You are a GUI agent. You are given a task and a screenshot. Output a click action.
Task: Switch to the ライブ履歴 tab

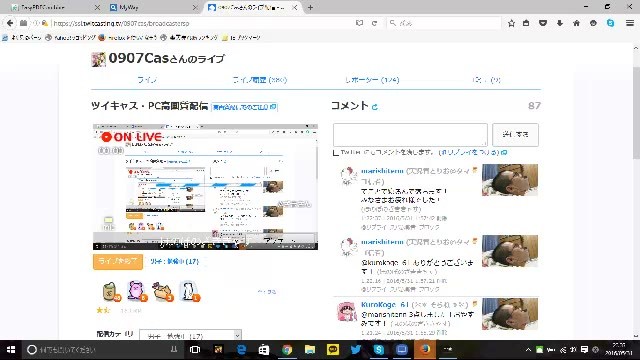click(260, 80)
